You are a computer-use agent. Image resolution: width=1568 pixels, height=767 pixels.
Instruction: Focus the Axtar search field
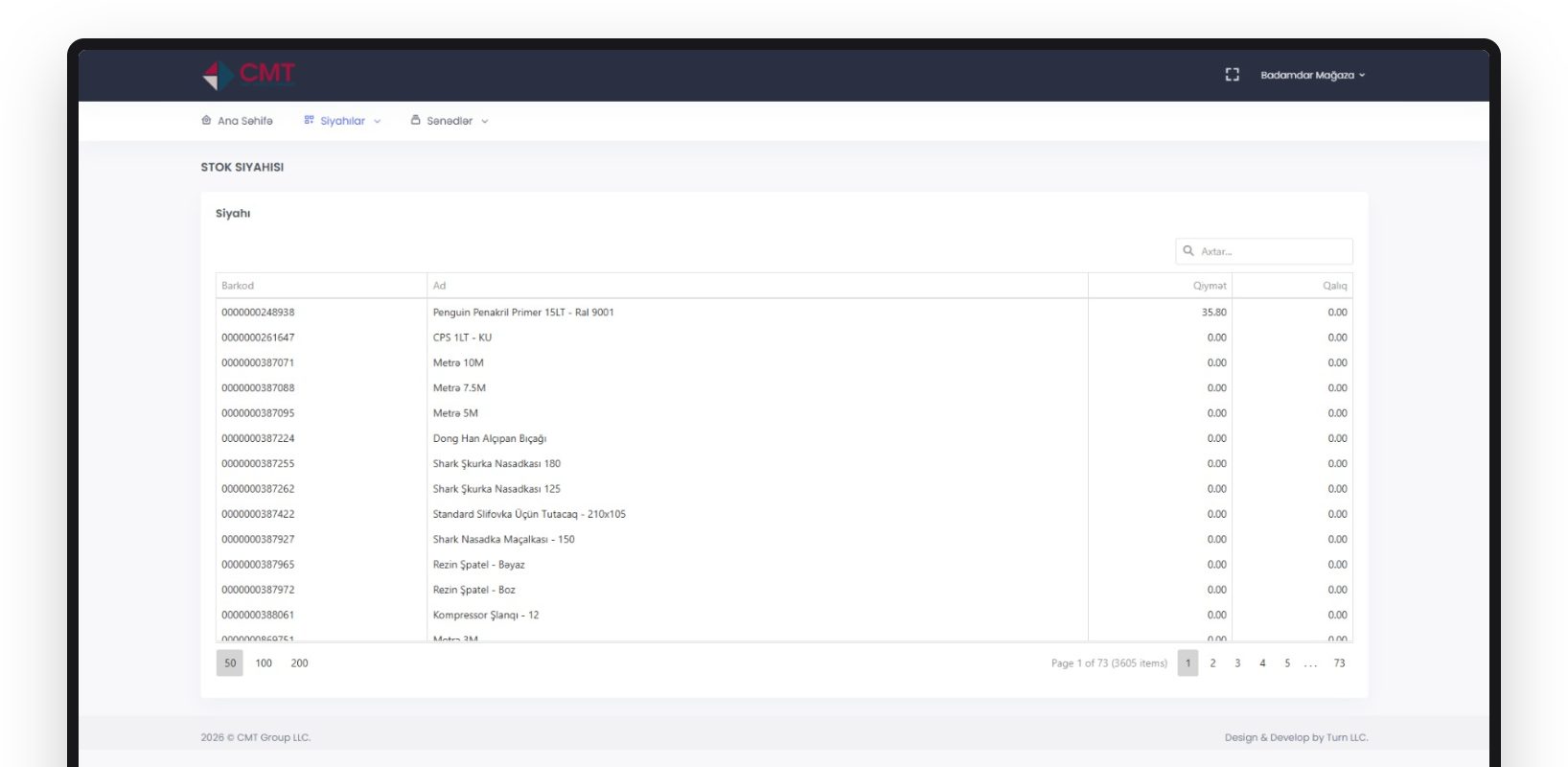1264,251
